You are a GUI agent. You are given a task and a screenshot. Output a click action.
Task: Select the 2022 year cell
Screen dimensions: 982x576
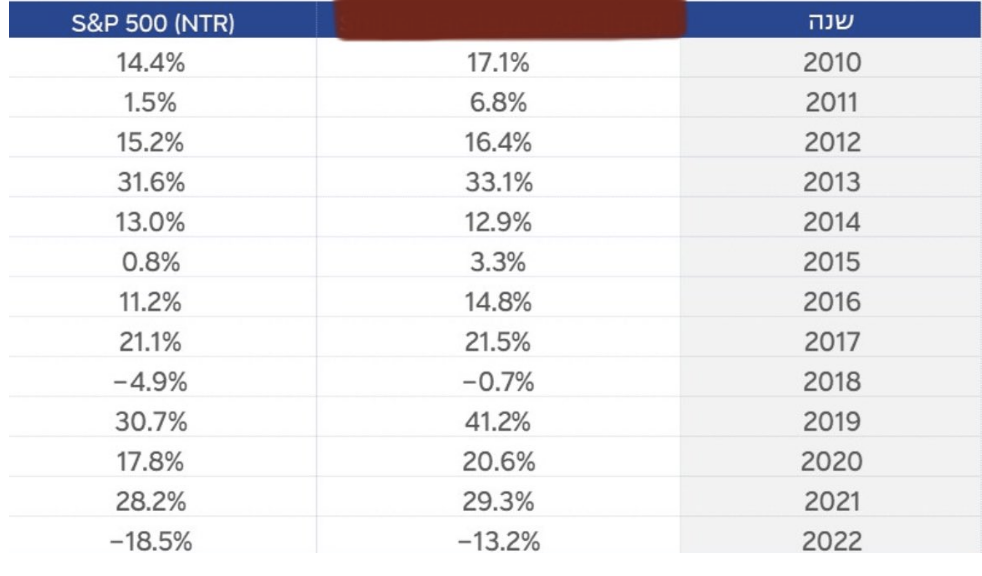click(x=832, y=541)
